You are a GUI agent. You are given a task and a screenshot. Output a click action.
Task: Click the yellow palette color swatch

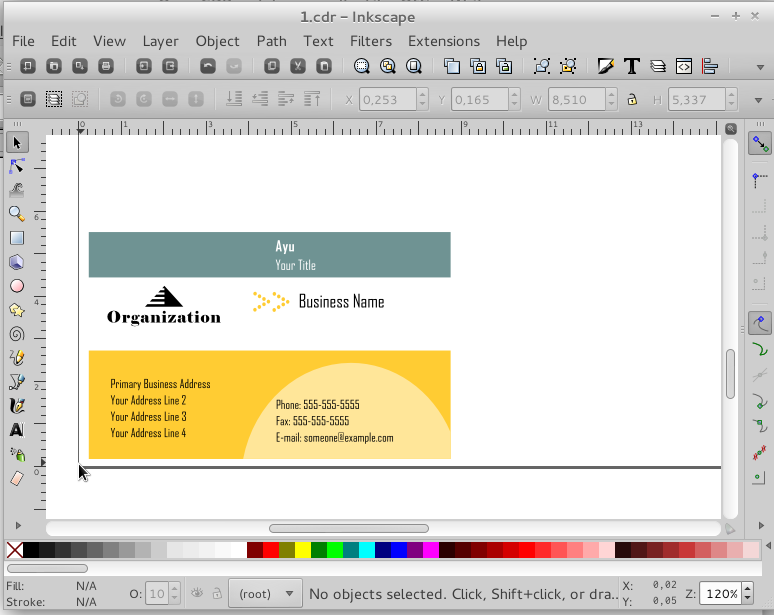303,550
